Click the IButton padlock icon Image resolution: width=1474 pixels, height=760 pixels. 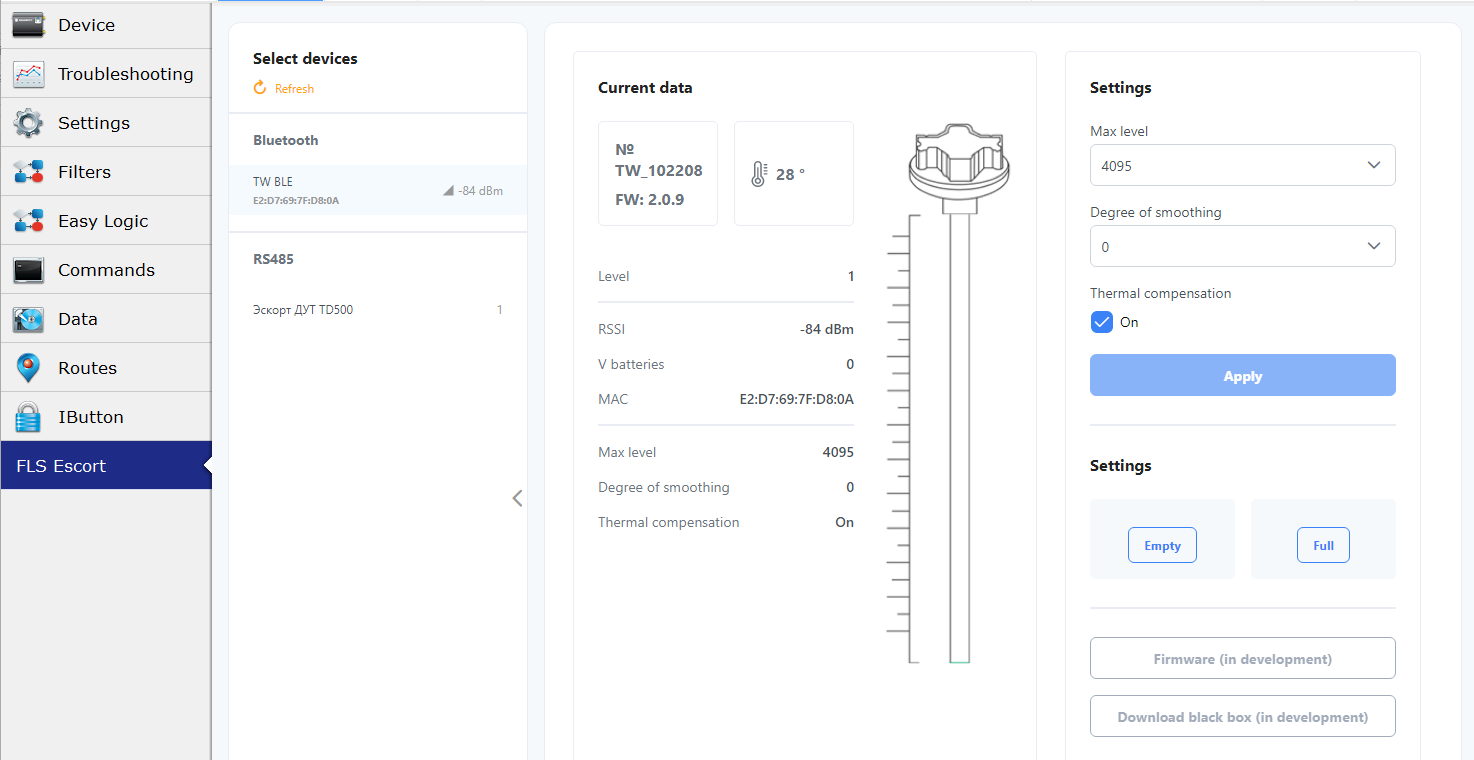[28, 417]
